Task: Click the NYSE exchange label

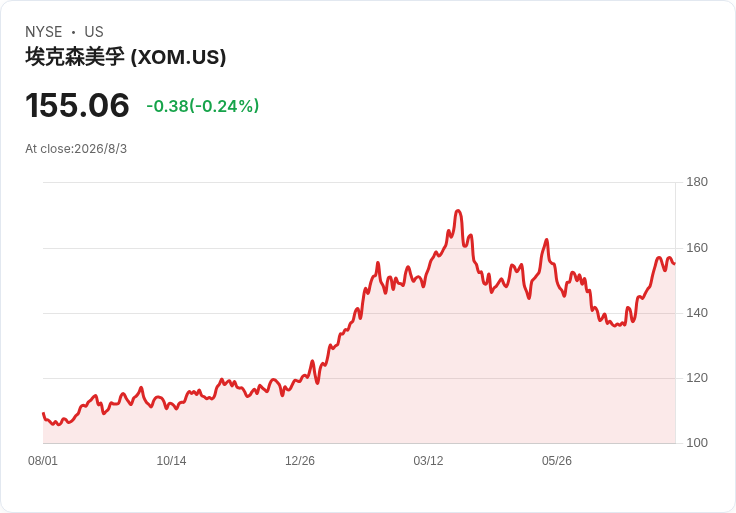Action: [x=44, y=32]
